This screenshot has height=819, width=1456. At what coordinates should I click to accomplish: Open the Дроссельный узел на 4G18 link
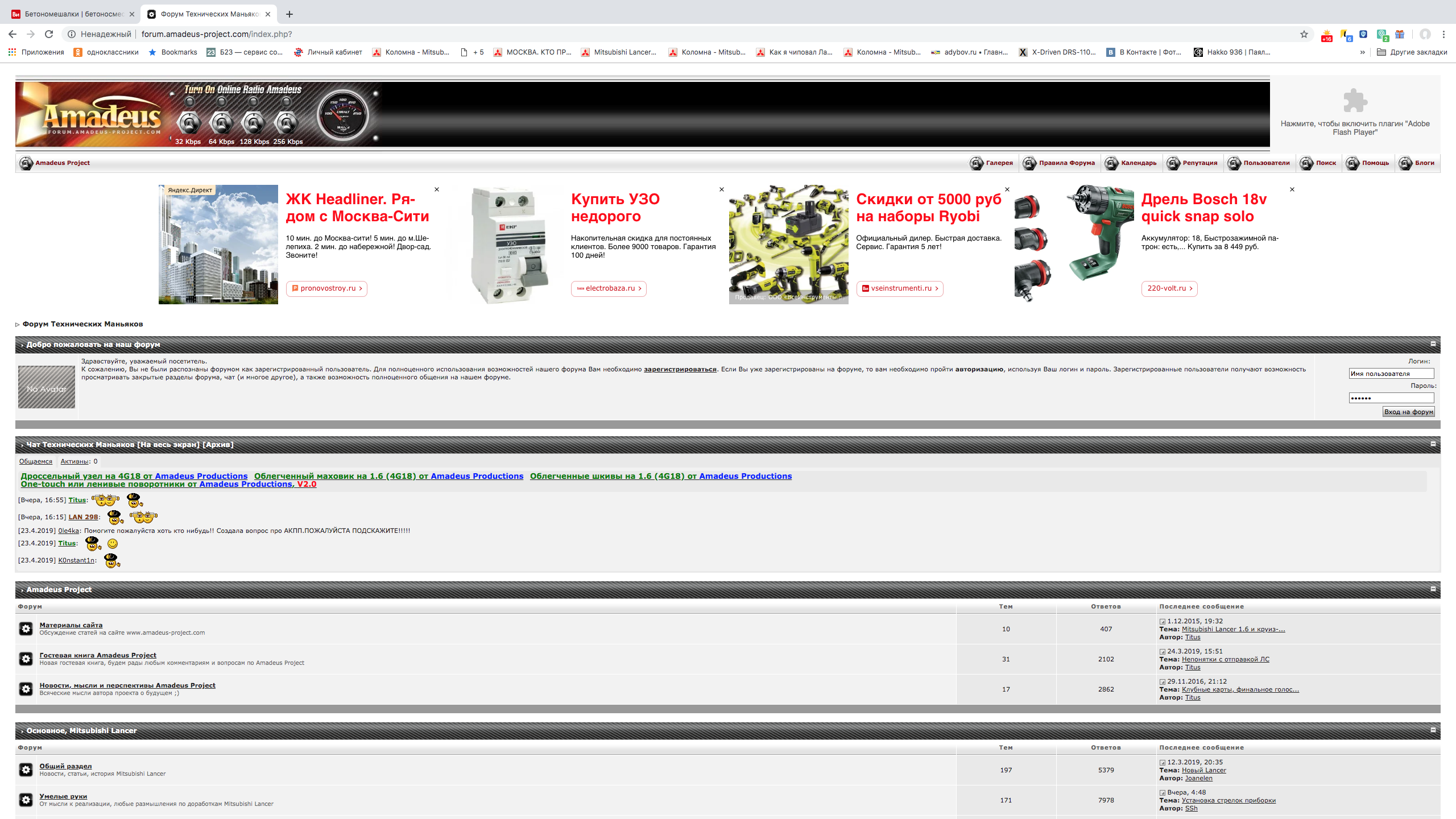click(134, 476)
